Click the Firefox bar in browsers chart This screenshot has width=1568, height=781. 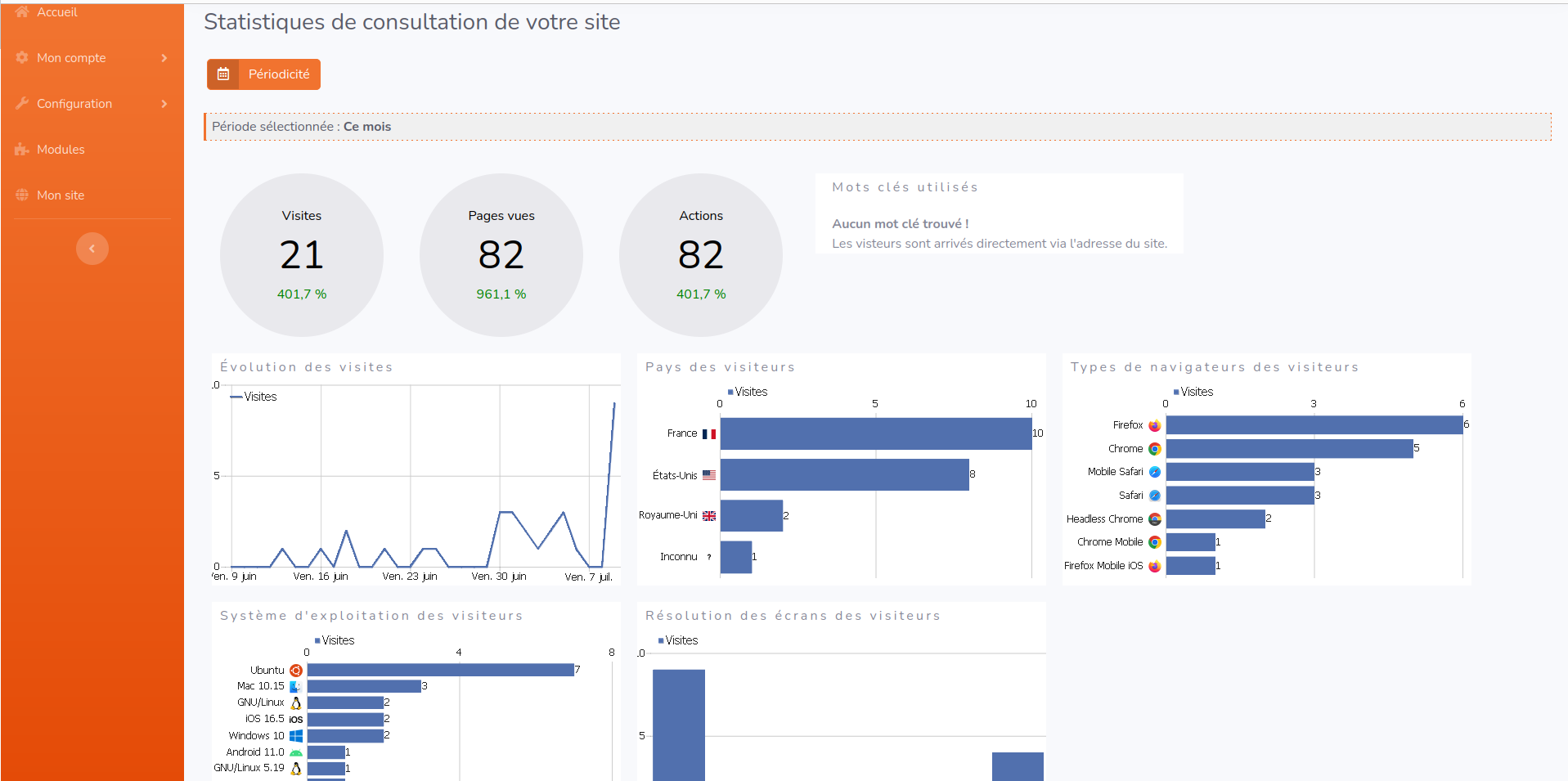tap(1314, 425)
